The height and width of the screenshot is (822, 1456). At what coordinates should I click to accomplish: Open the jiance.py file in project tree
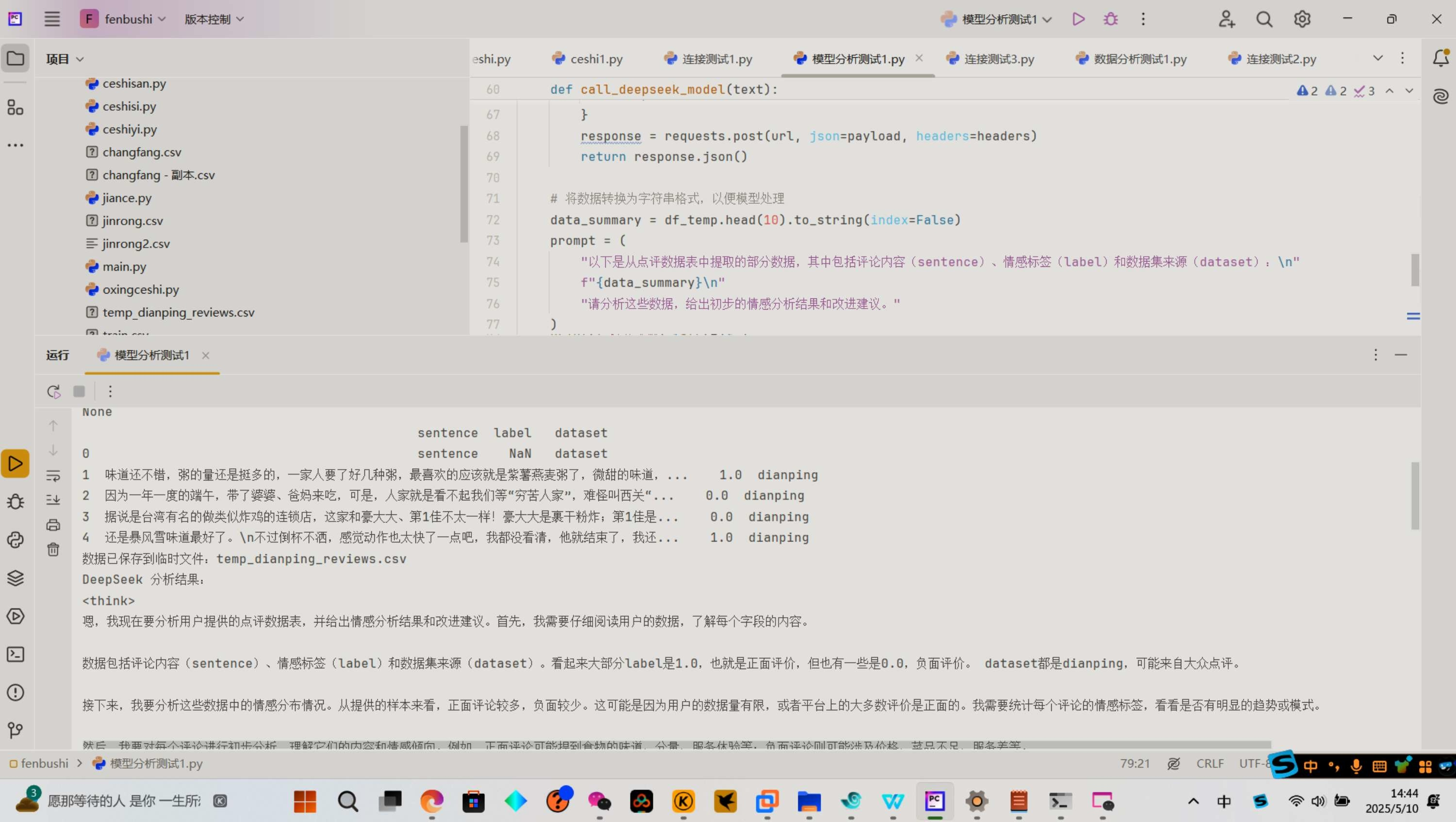pos(127,197)
